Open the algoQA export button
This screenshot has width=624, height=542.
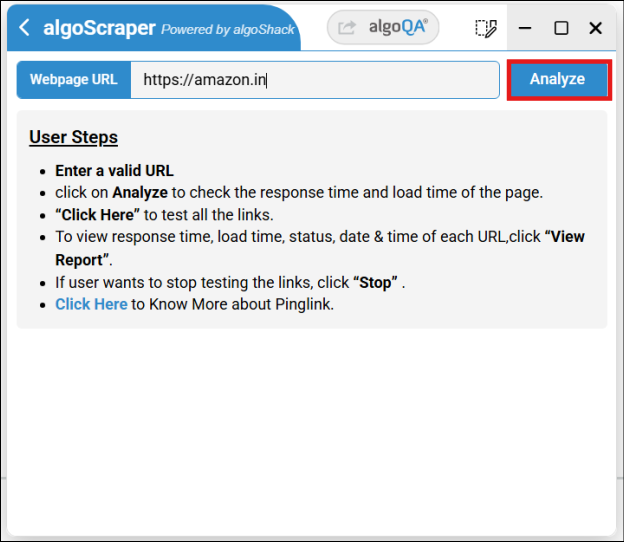click(x=383, y=27)
